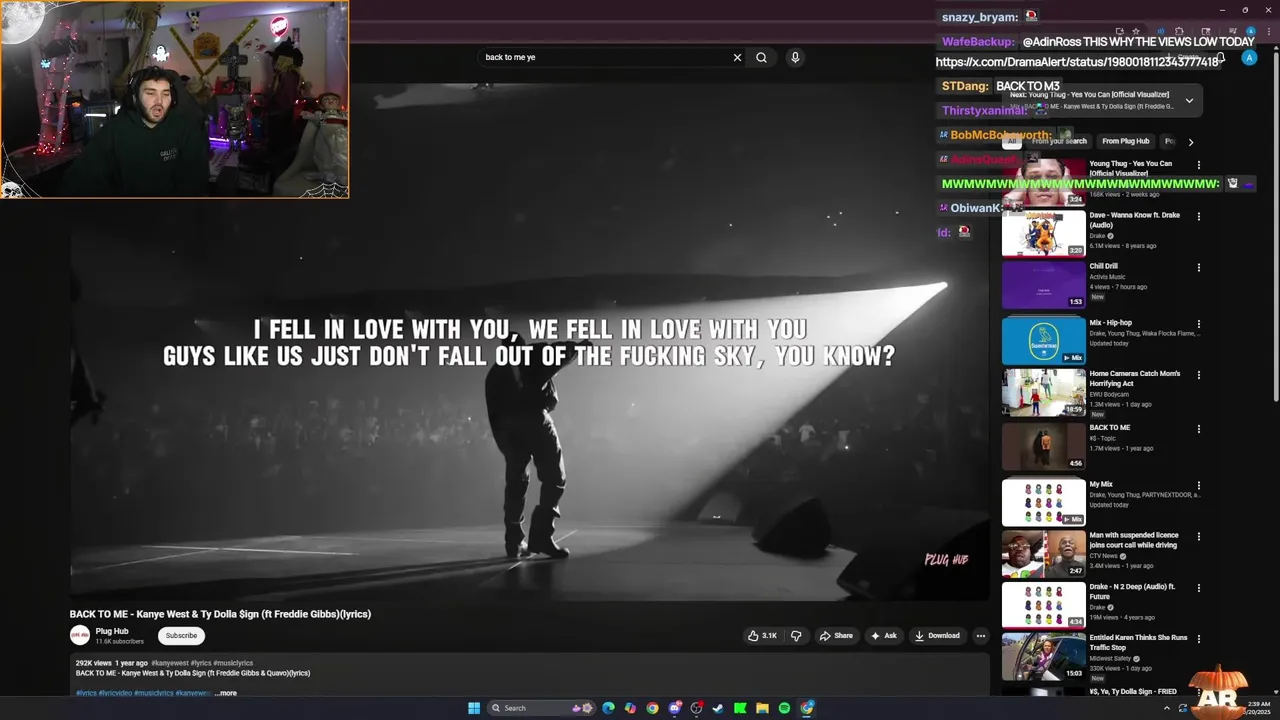Viewport: 1280px width, 720px height.
Task: Expand the Next: Young Thug mix panel
Action: click(1189, 100)
